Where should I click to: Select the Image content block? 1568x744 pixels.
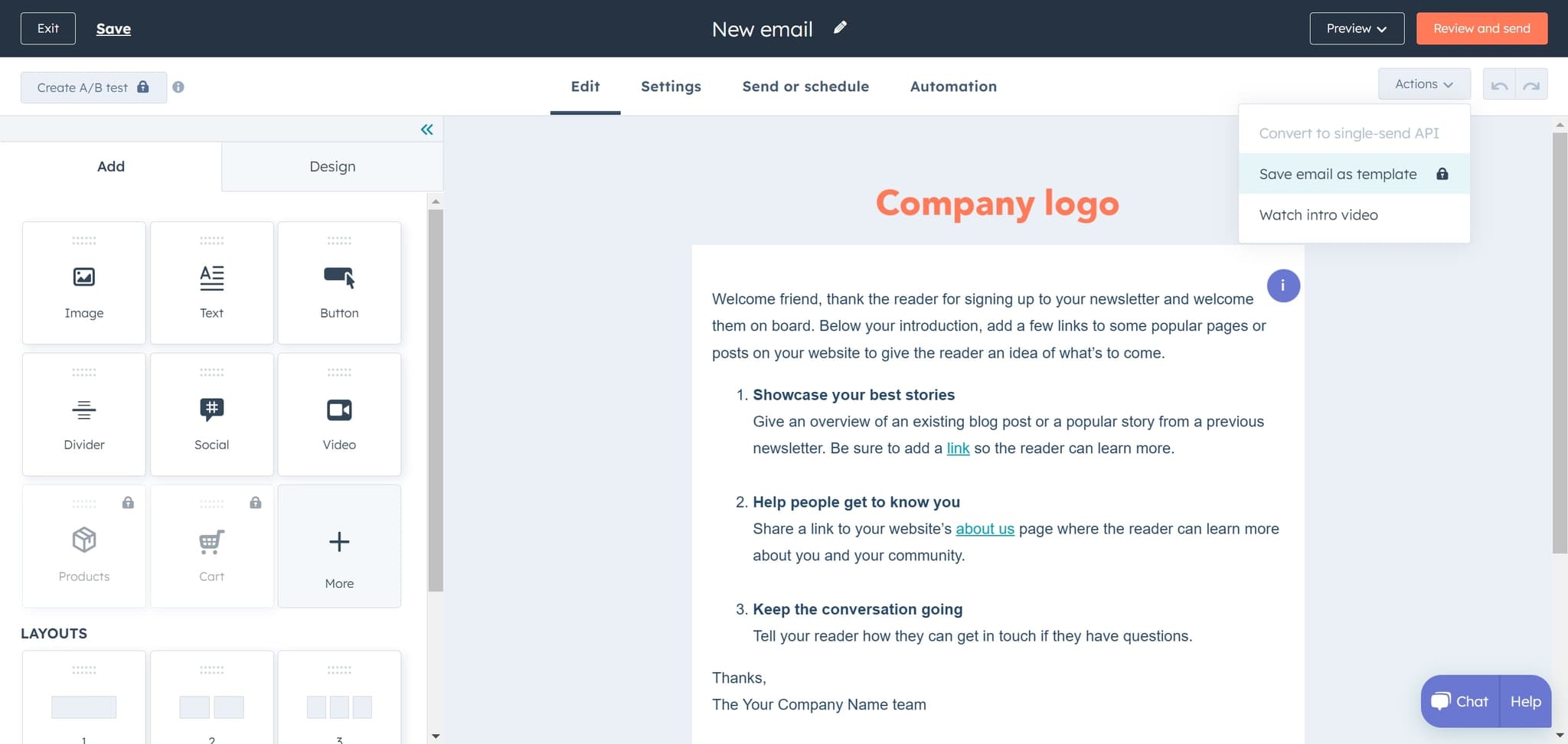coord(84,283)
